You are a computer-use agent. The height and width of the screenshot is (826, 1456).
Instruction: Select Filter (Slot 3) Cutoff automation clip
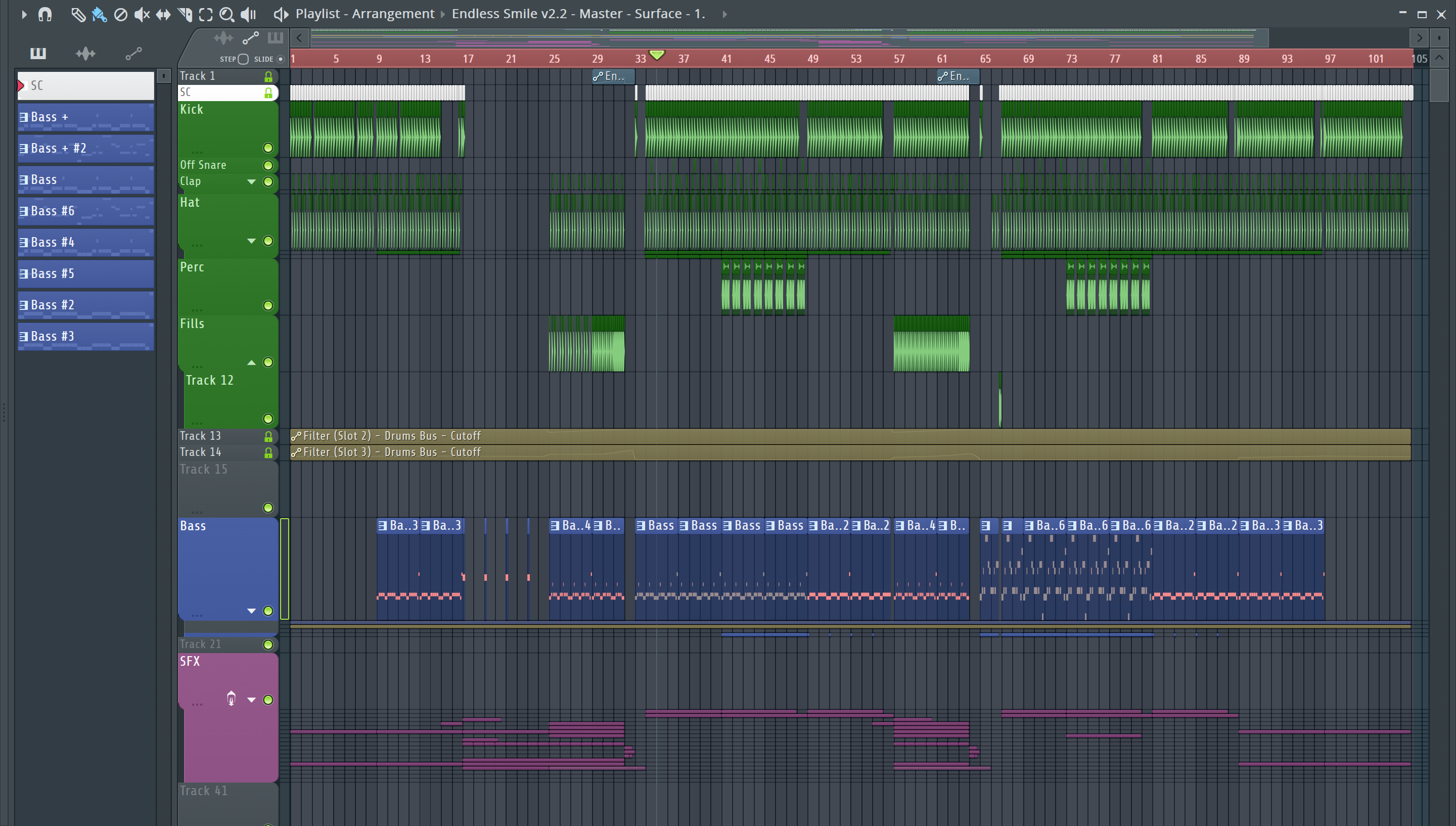[850, 453]
